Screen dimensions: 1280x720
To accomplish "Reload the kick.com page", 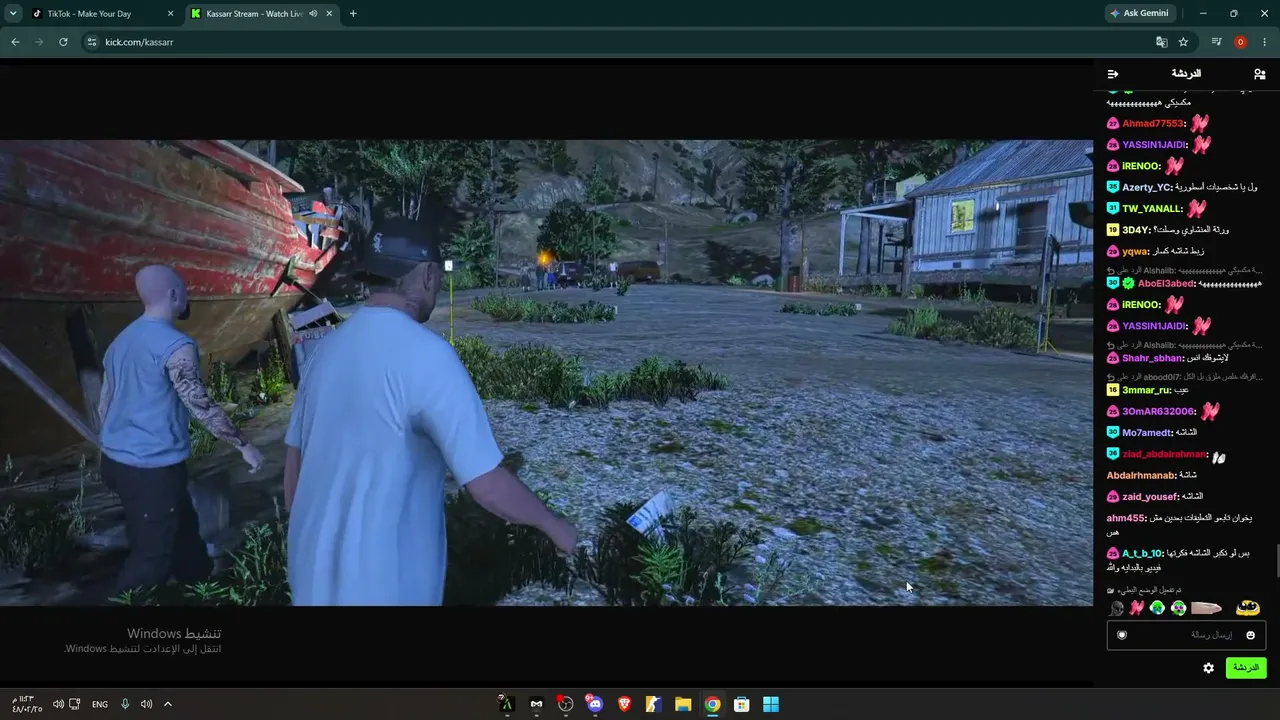I will (63, 42).
